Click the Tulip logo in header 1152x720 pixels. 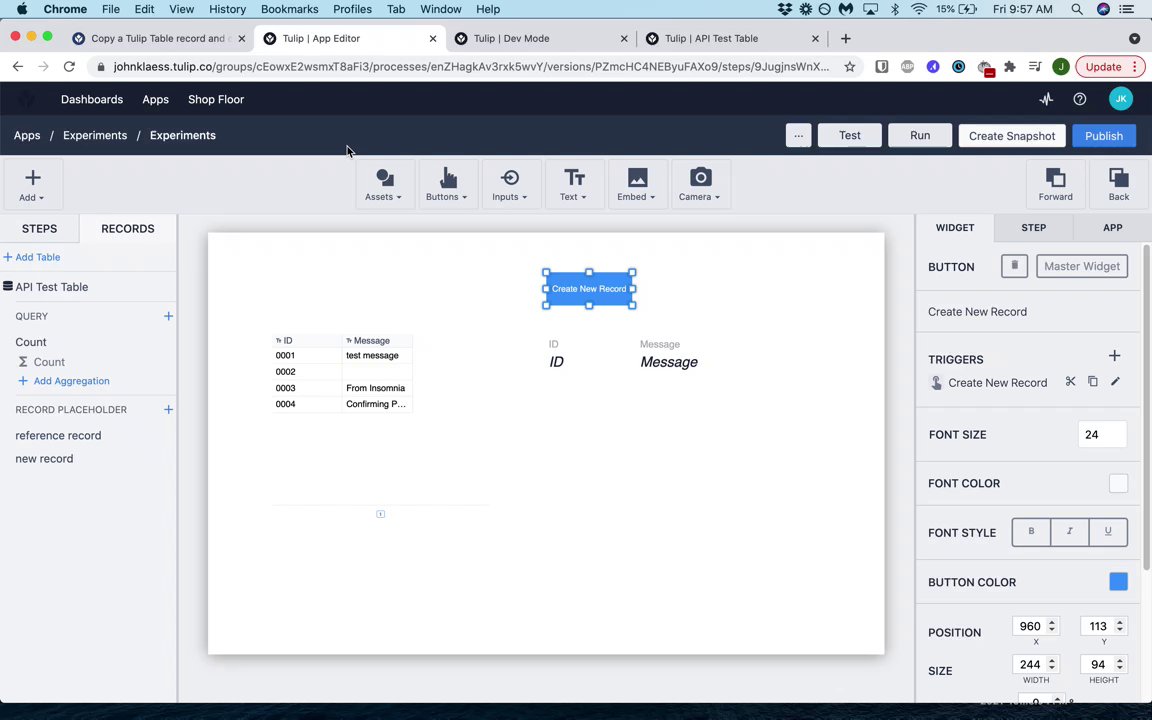26,99
